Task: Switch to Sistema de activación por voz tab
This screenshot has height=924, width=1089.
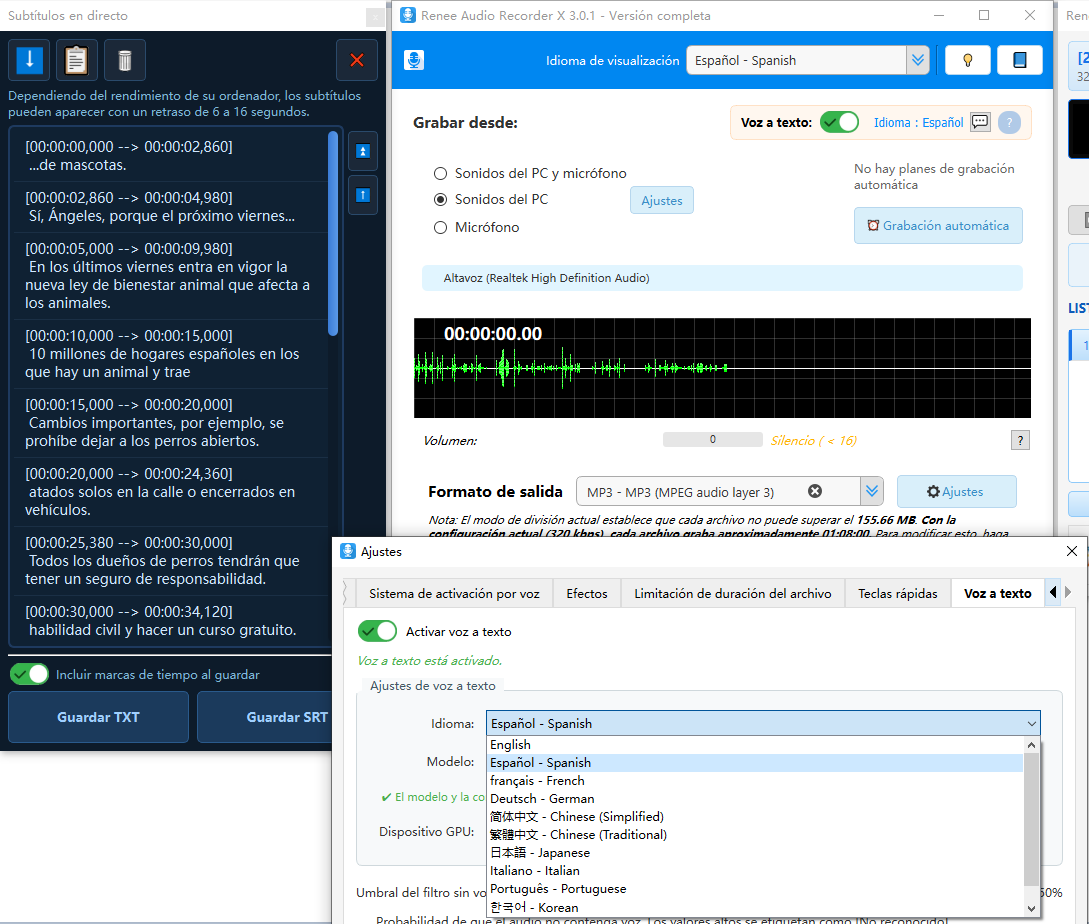Action: tap(454, 593)
